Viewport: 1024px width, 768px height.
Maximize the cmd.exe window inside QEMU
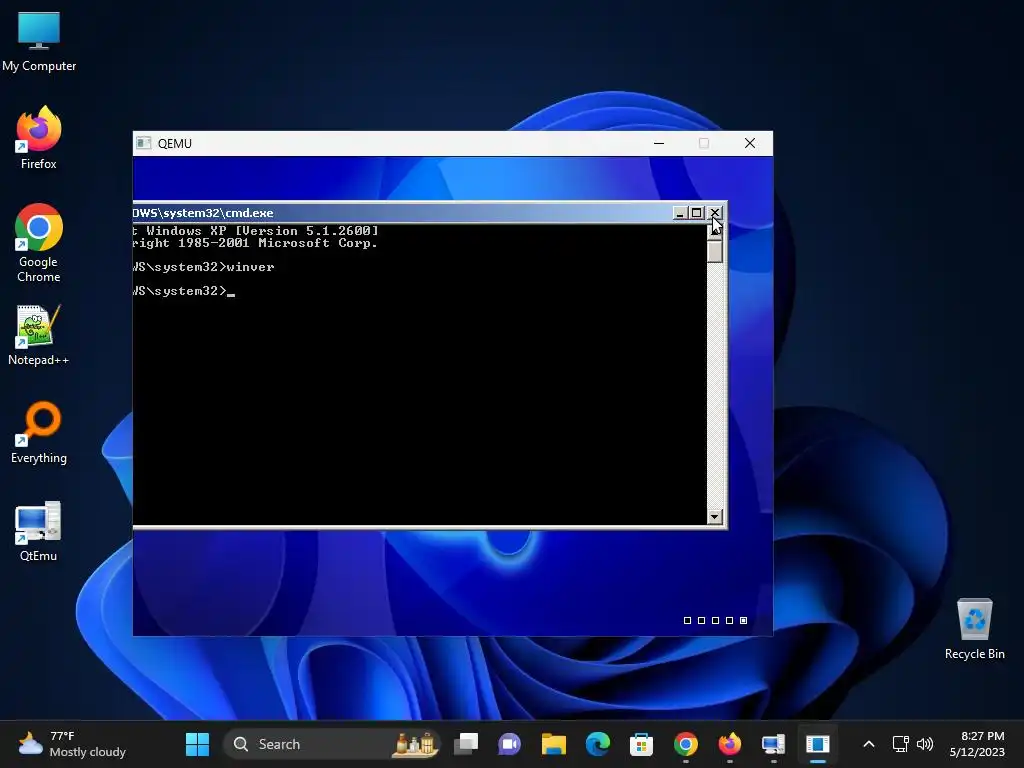coord(697,213)
